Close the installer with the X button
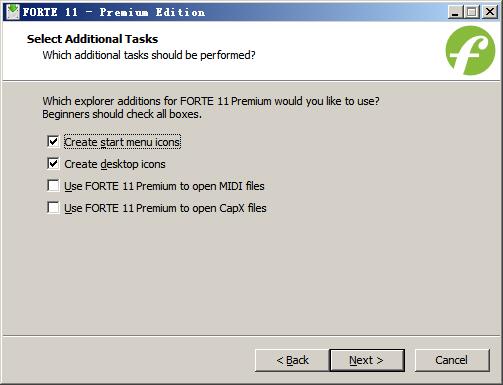503x385 pixels. (490, 12)
